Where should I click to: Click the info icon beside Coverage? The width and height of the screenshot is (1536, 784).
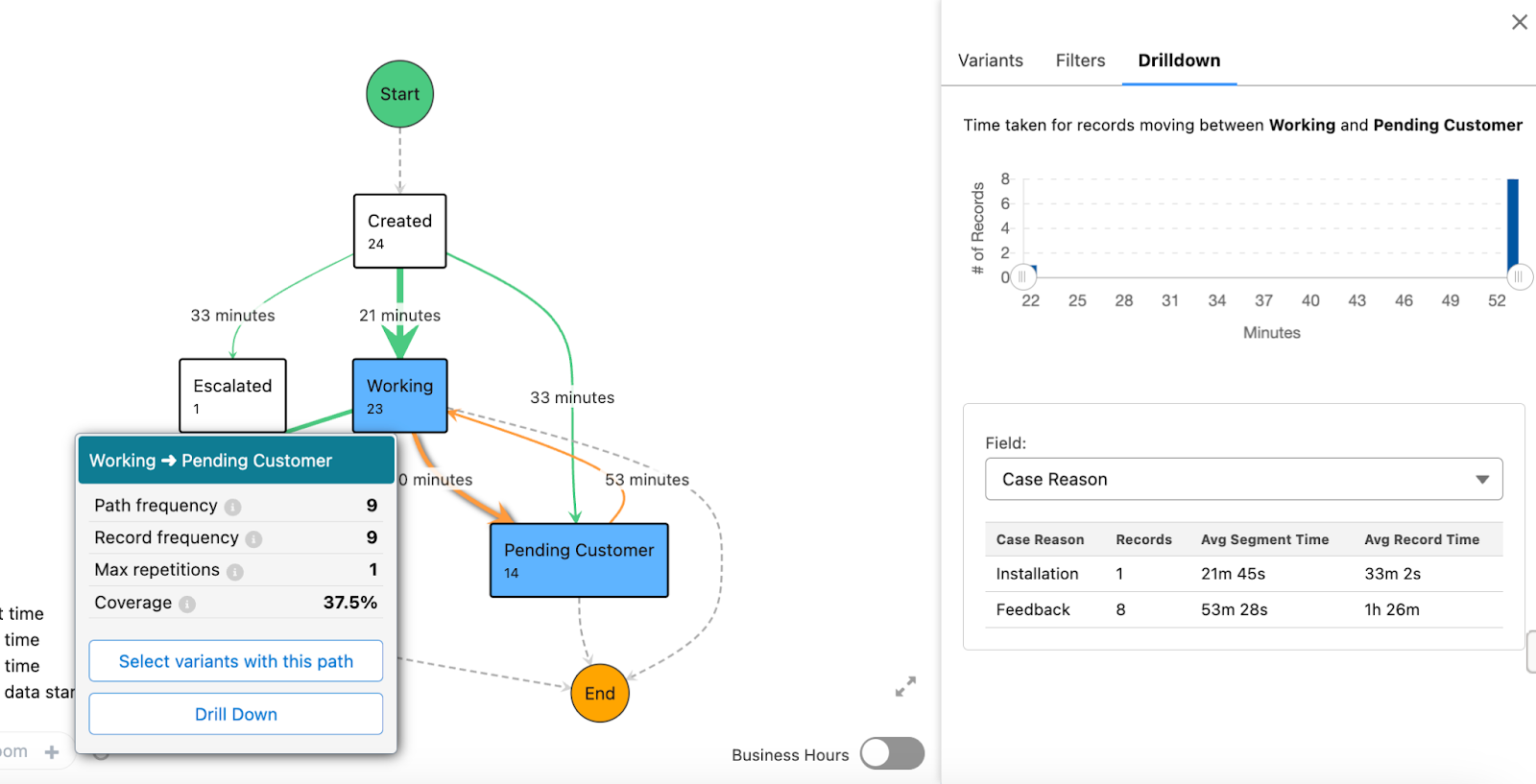pos(187,604)
